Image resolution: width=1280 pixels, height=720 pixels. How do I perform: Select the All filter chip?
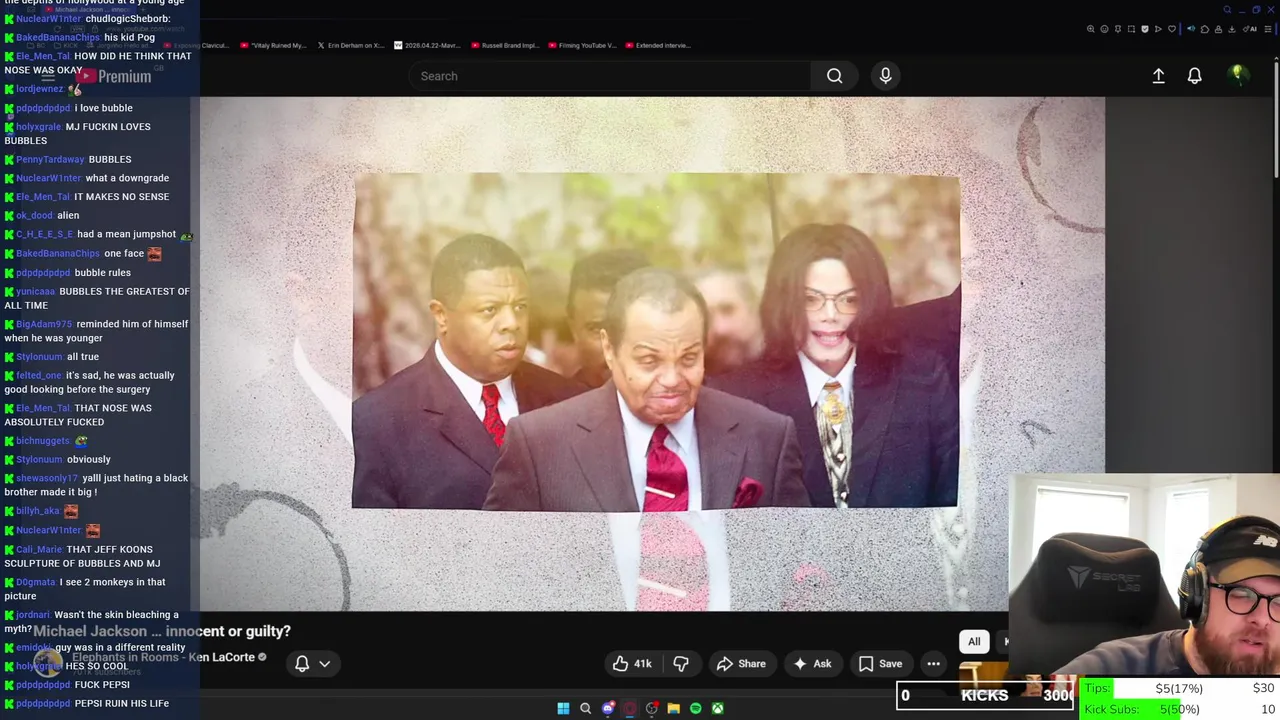[x=974, y=642]
